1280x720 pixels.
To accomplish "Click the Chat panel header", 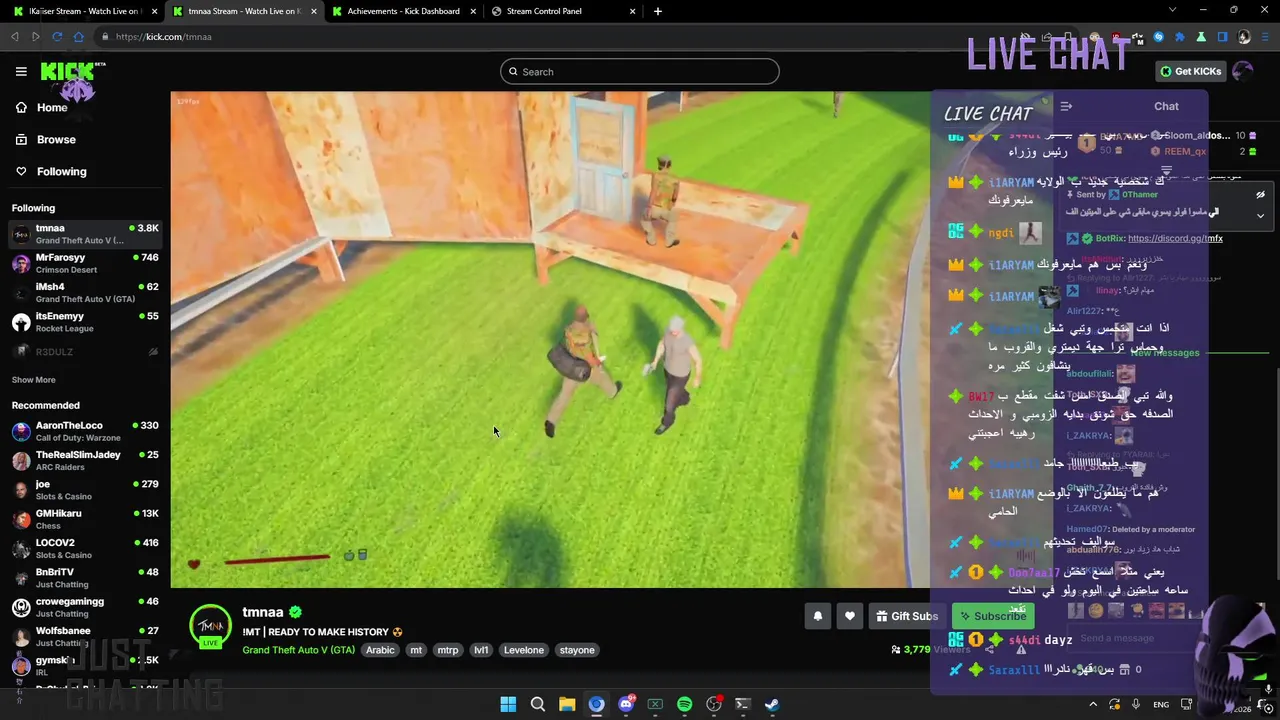I will pos(1166,106).
